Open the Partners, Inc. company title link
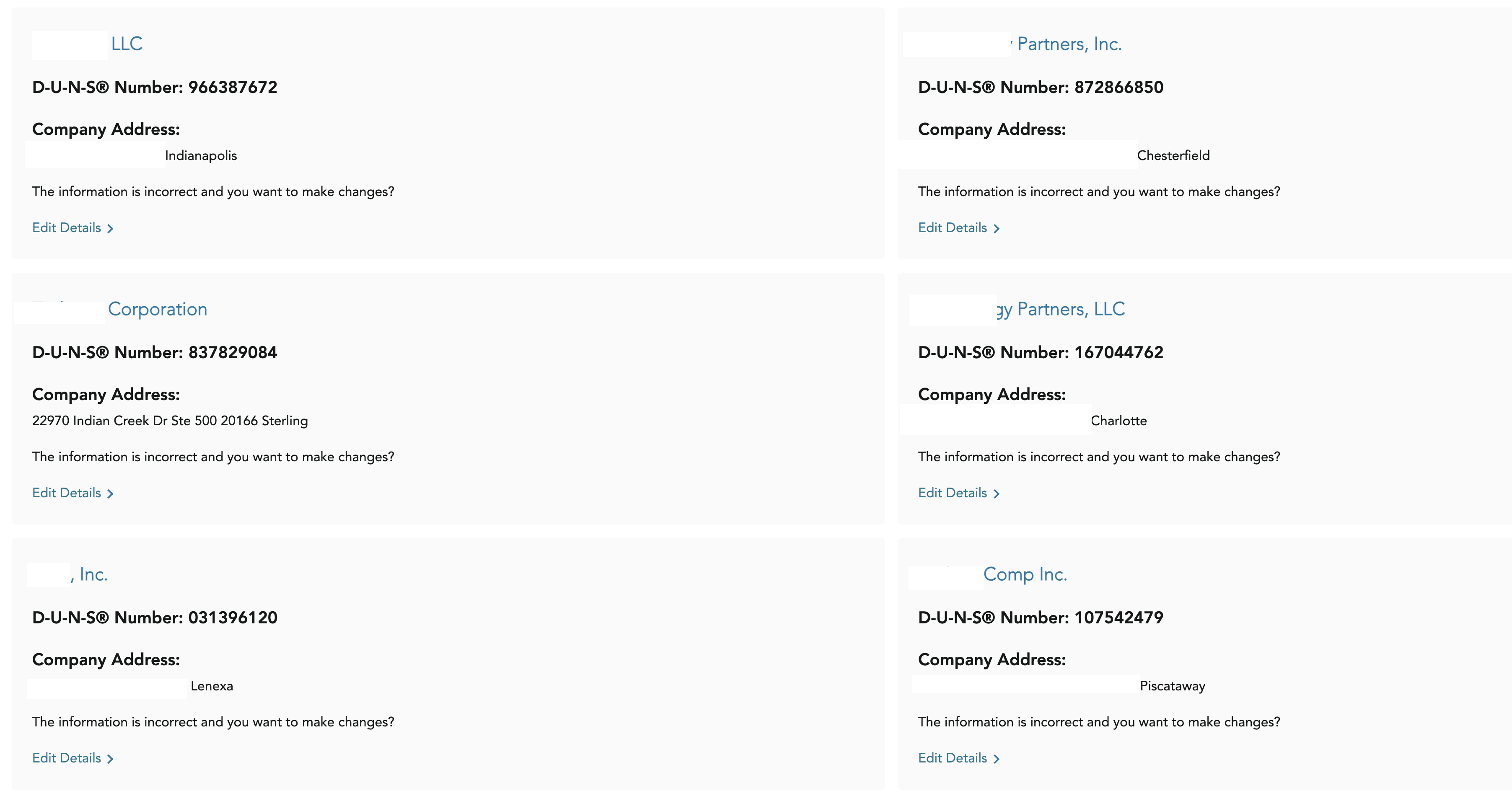Screen dimensions: 1512x801 click(1069, 44)
